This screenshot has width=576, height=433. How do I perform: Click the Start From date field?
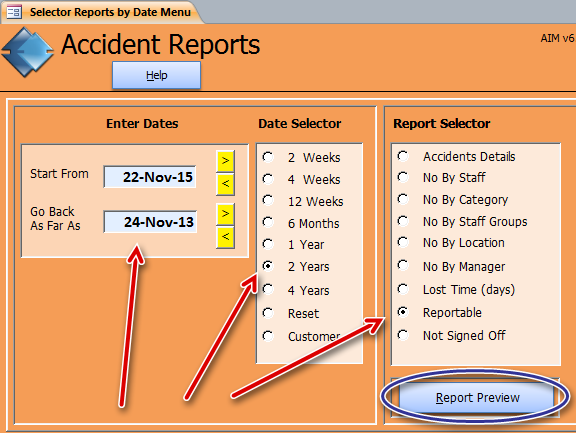[x=150, y=177]
